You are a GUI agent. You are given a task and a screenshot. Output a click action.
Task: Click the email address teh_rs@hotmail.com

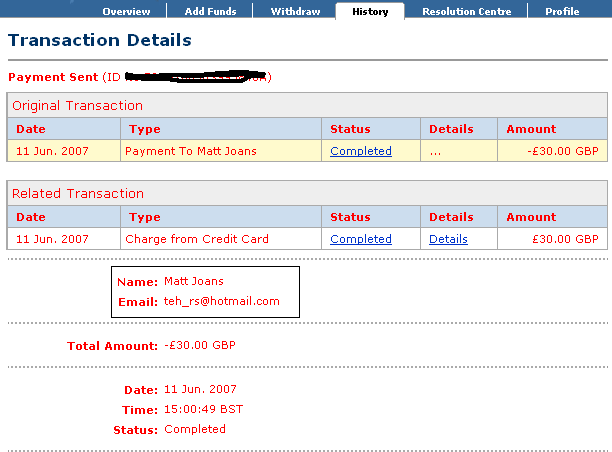(222, 301)
